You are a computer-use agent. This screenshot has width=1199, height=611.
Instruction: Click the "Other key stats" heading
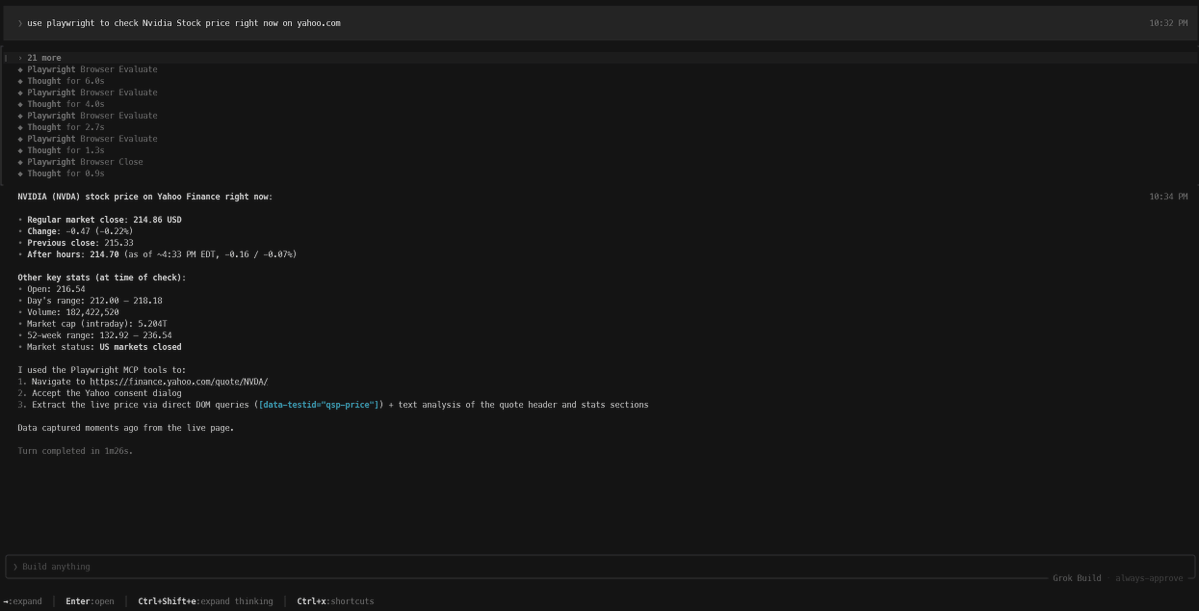click(102, 278)
